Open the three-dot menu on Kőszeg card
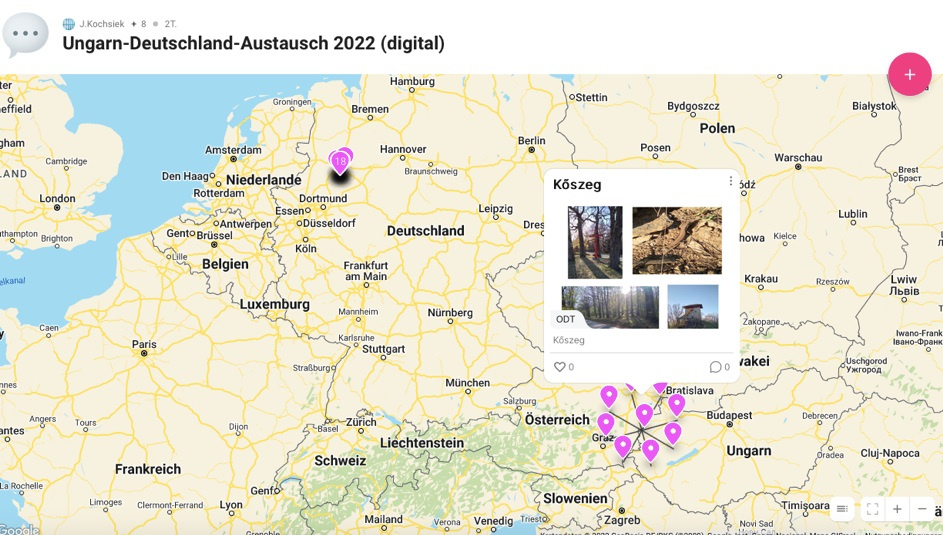The width and height of the screenshot is (943, 535). point(730,182)
